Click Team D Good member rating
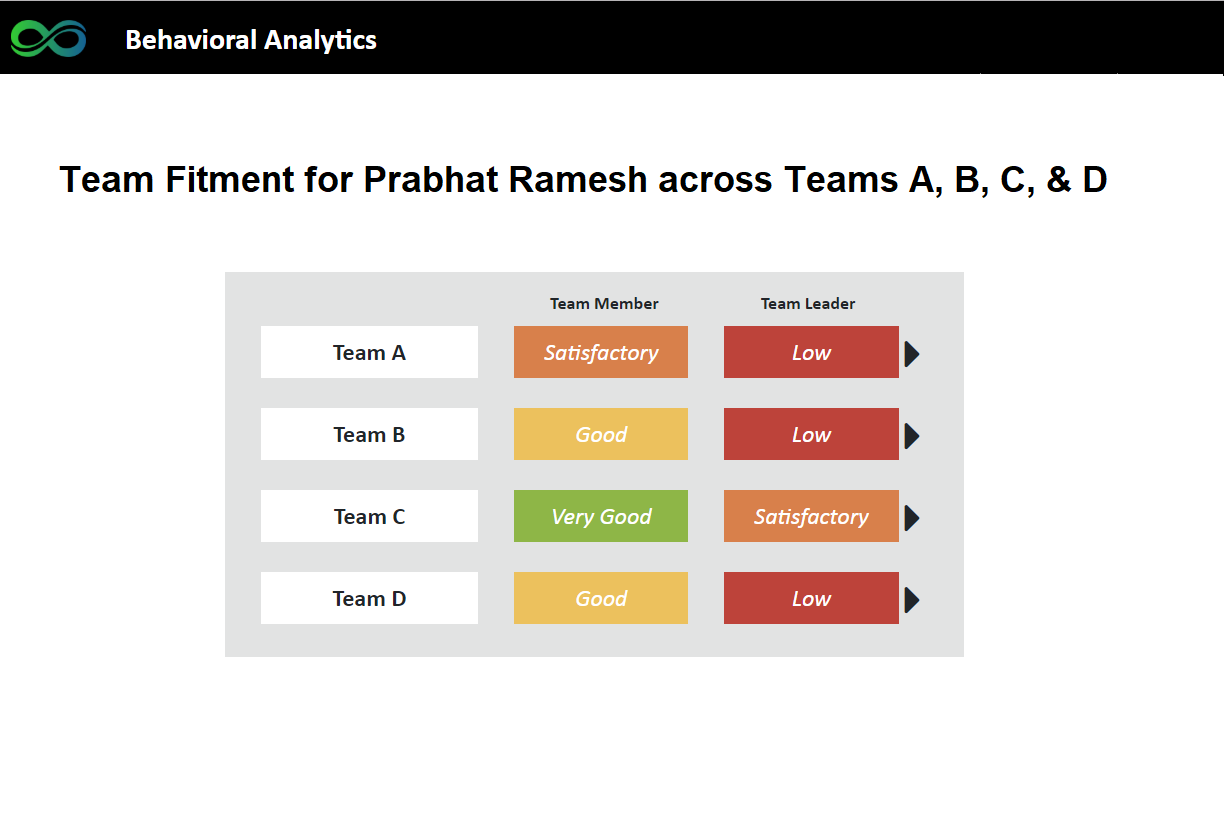The width and height of the screenshot is (1224, 833). click(601, 598)
